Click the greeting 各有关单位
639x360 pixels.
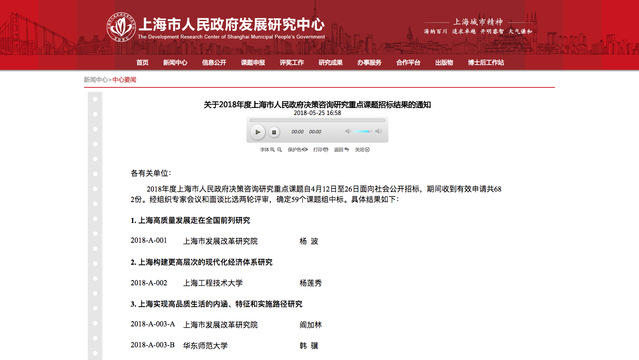coord(151,173)
